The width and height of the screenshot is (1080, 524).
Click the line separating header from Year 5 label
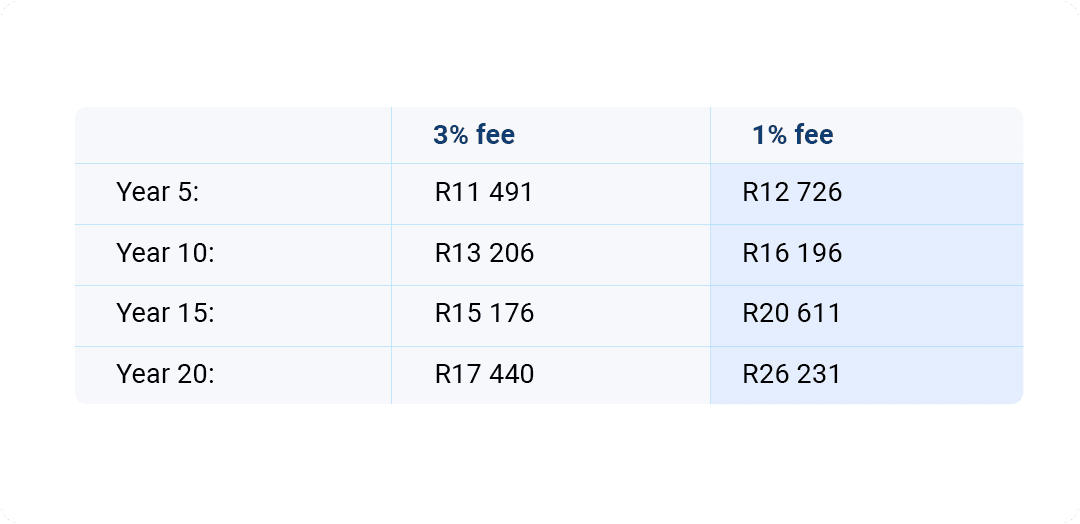point(233,163)
